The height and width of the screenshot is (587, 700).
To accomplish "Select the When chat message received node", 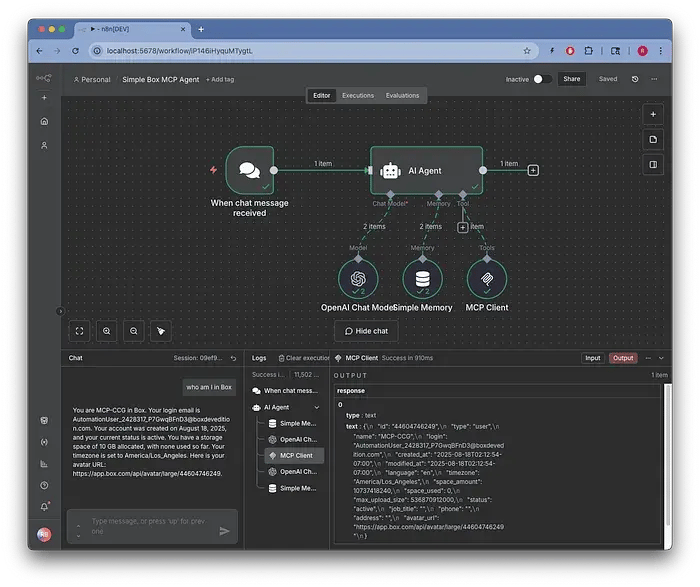I will coord(250,170).
